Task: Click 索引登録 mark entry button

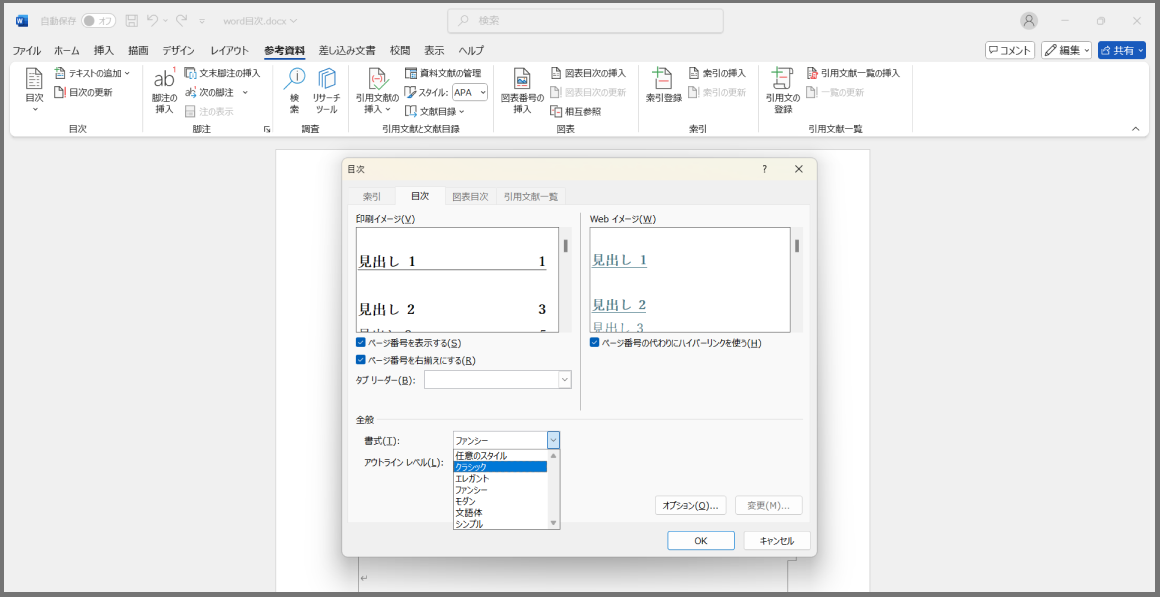Action: pos(664,86)
